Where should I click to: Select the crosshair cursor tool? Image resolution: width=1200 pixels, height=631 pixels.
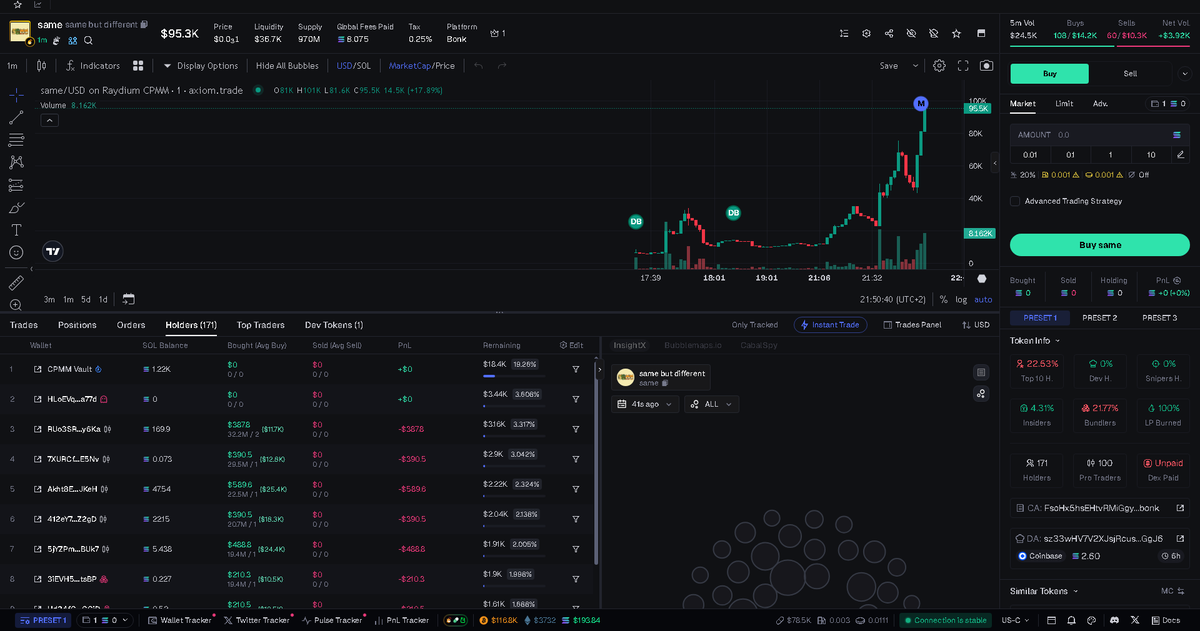tap(16, 95)
